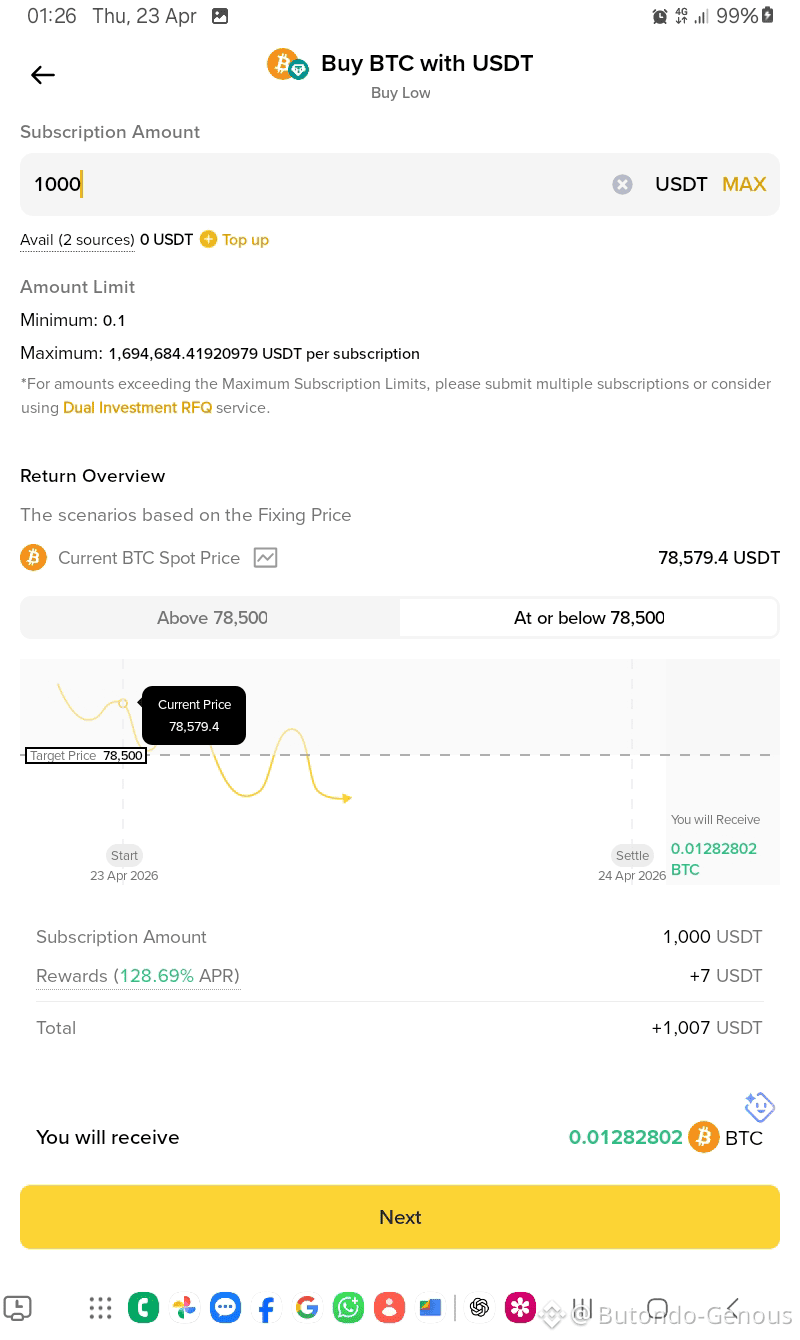800x1340 pixels.
Task: Select the At or below 78,500 tab
Action: (x=589, y=618)
